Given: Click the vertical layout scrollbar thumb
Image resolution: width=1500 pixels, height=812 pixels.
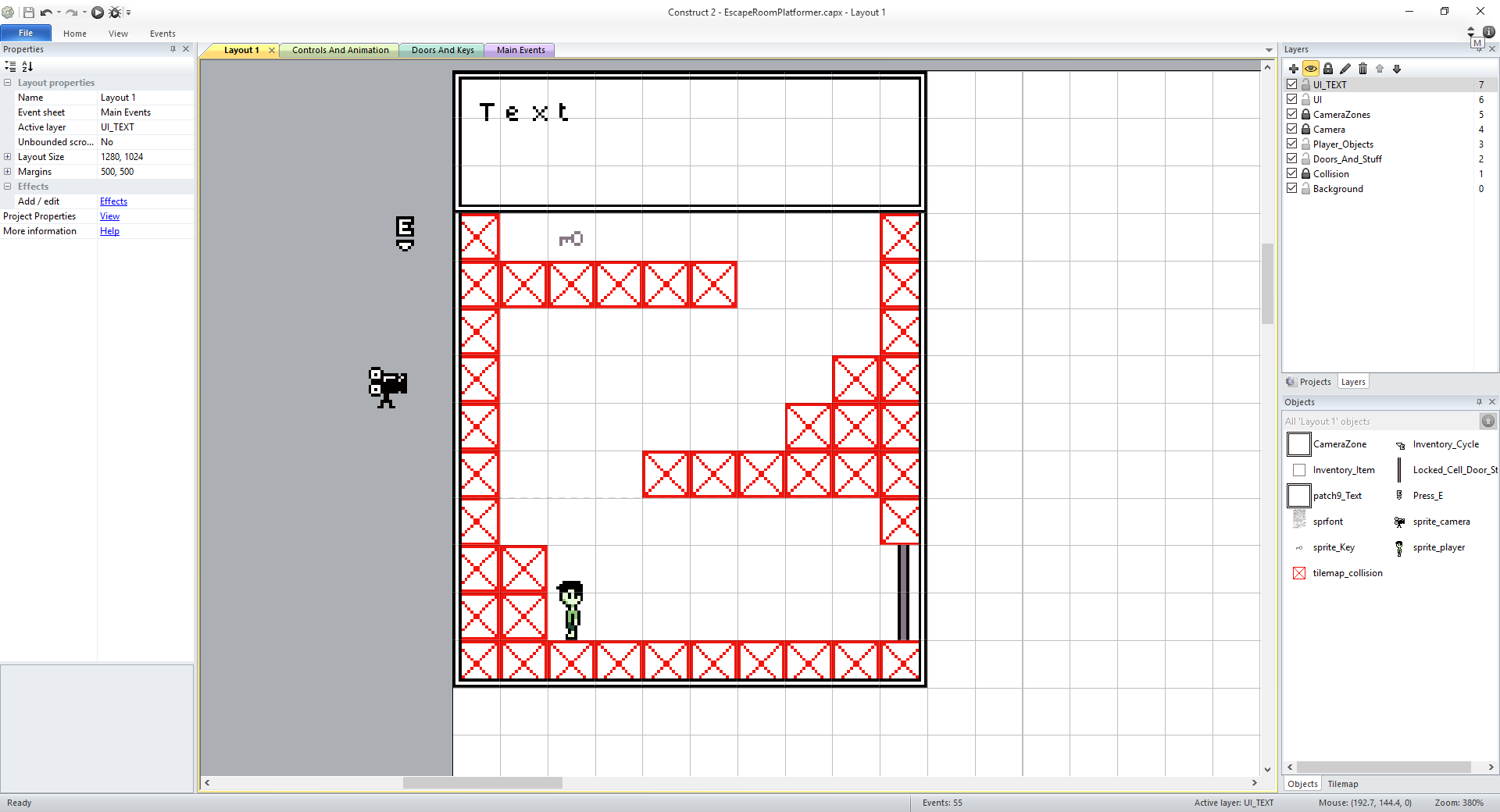Looking at the screenshot, I should pyautogui.click(x=1267, y=283).
